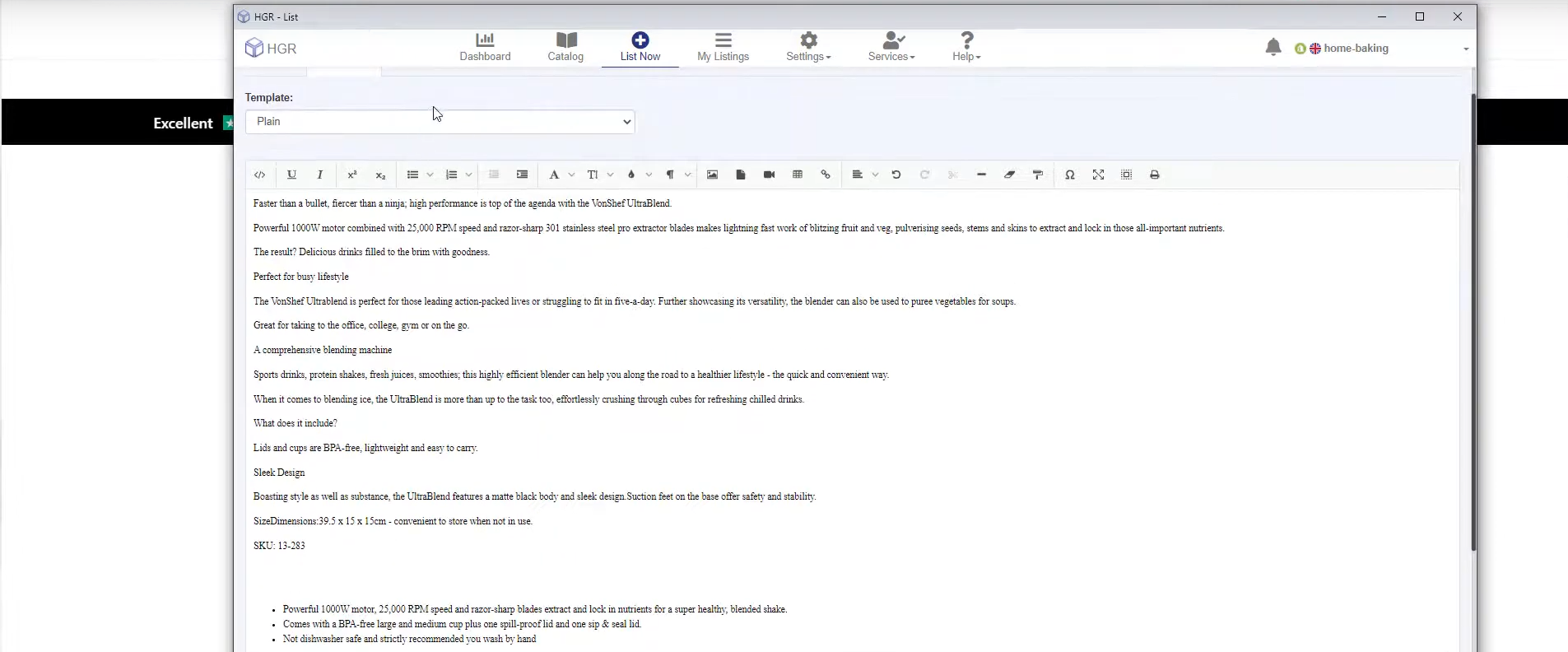Click the vertical scrollbar of the page
Screen dimensions: 1568x652
1473,322
